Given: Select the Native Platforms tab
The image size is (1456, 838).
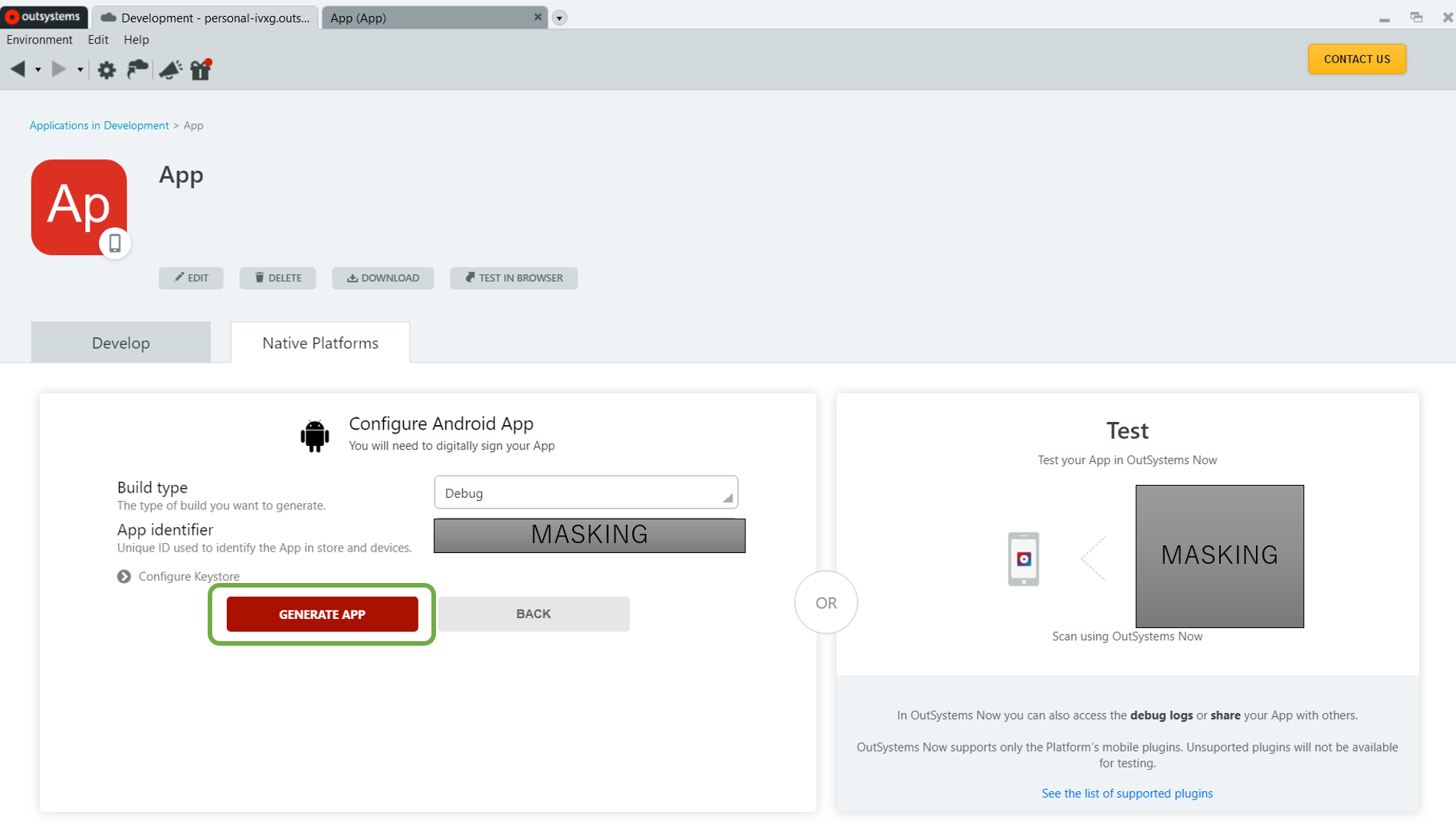Looking at the screenshot, I should point(320,342).
